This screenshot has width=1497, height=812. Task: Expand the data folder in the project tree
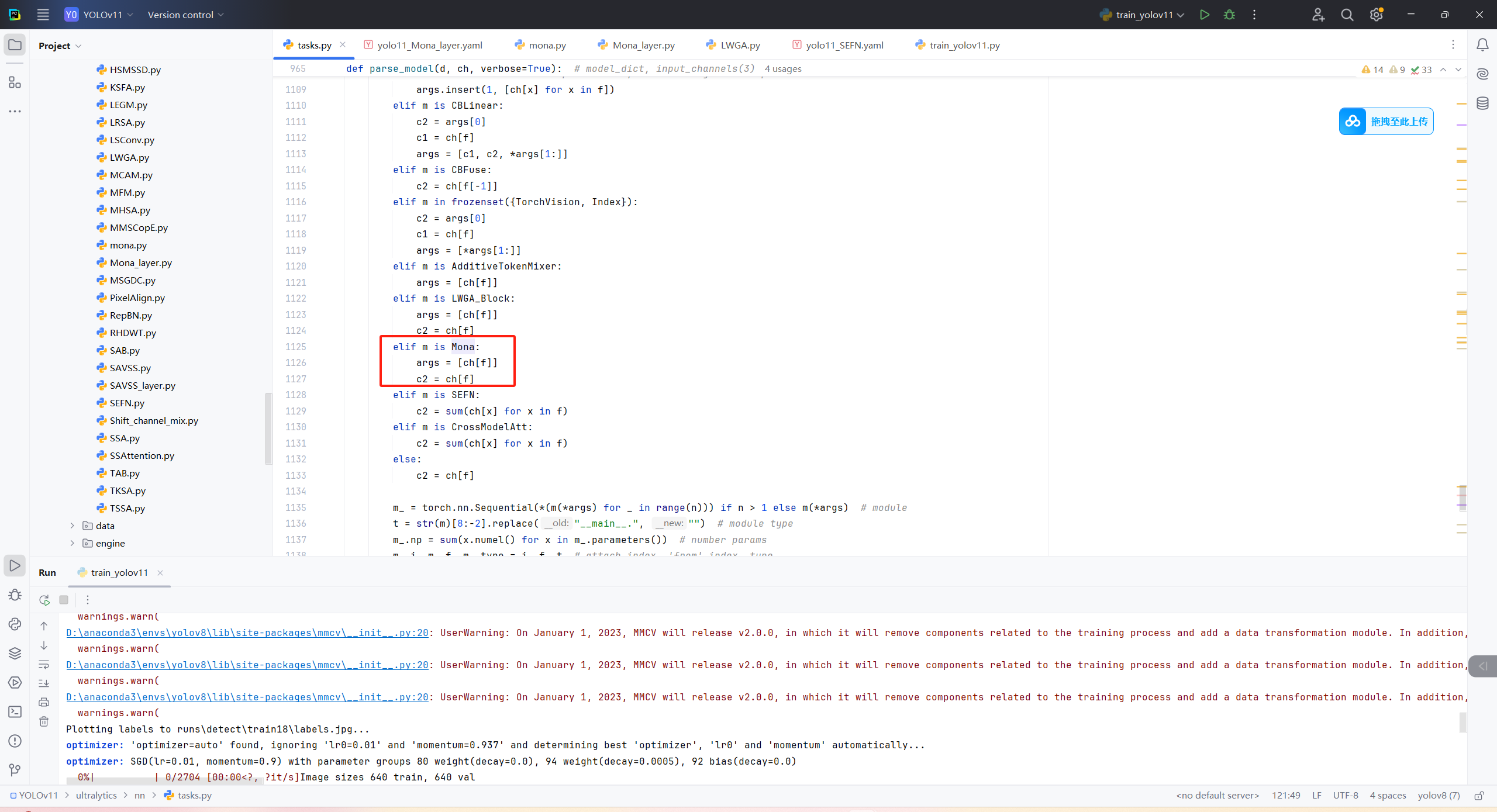(73, 526)
